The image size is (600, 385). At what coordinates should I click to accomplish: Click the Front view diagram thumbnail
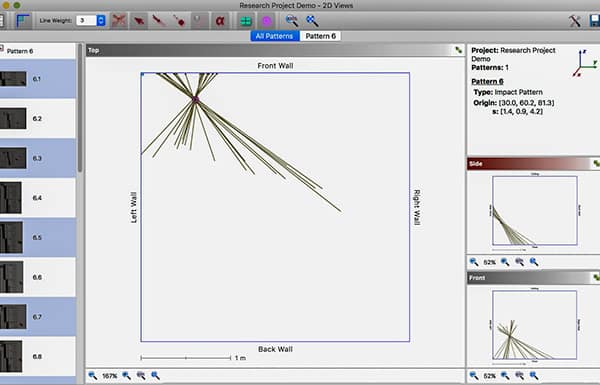pos(535,325)
